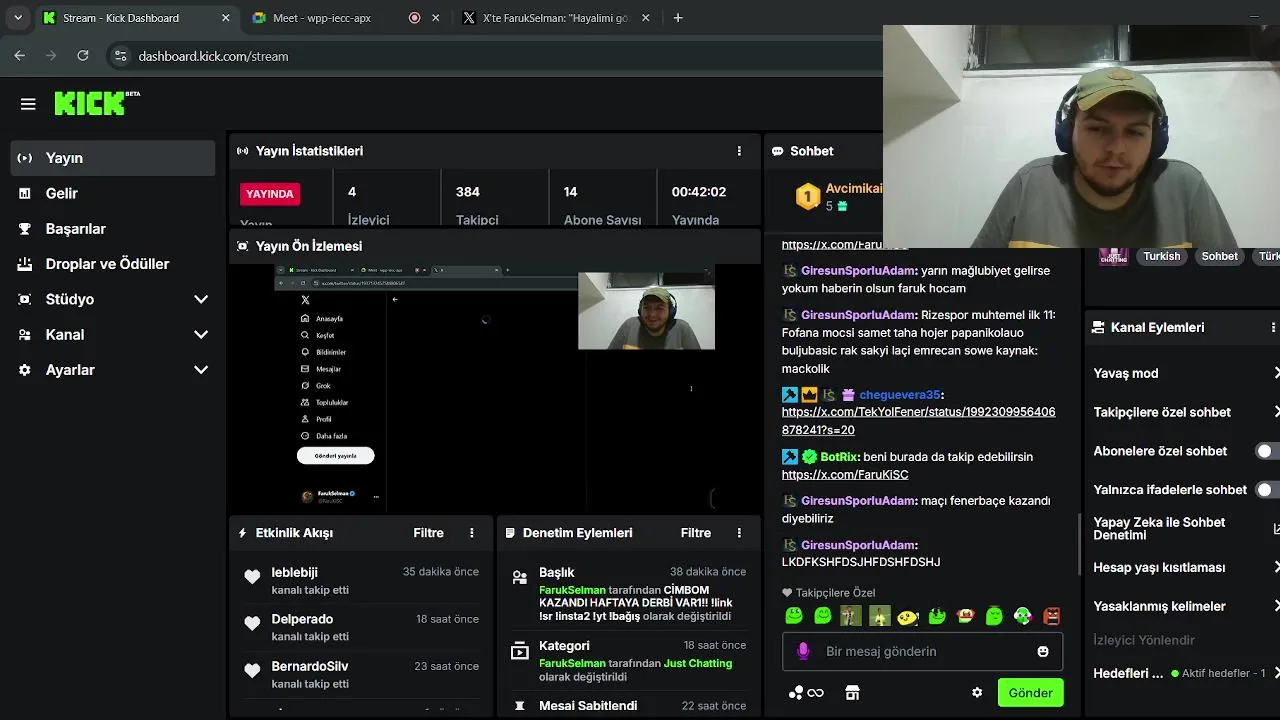Viewport: 1280px width, 720px height.
Task: Click follower name BernardoSilv in activity feed
Action: (310, 666)
